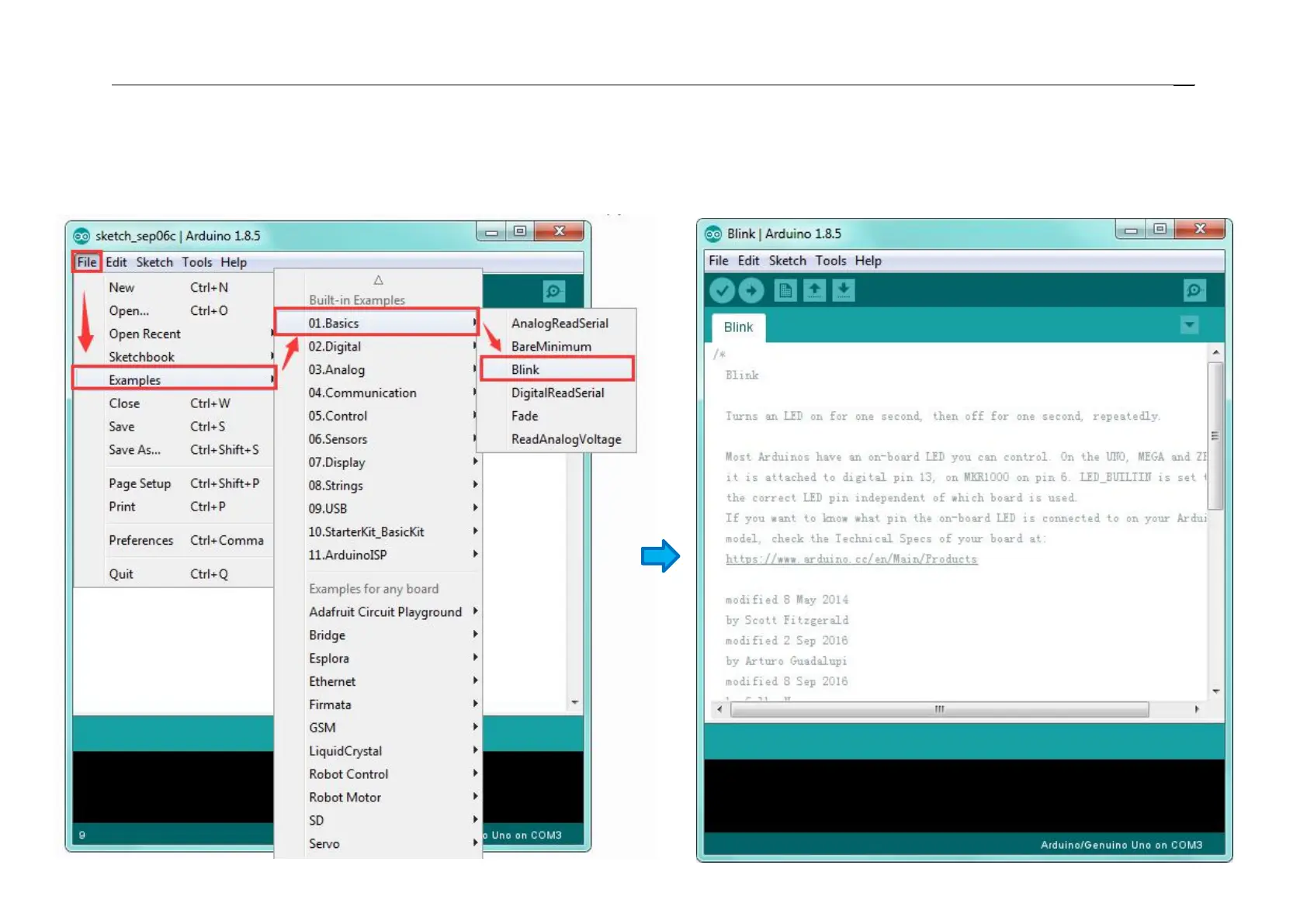Viewport: 1307px width, 924px height.
Task: Open Edit menu in Blink window
Action: pyautogui.click(x=748, y=261)
